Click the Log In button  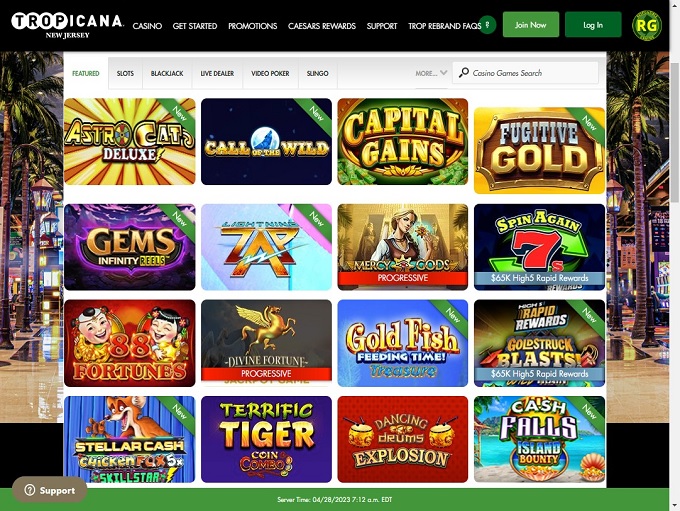tap(593, 25)
